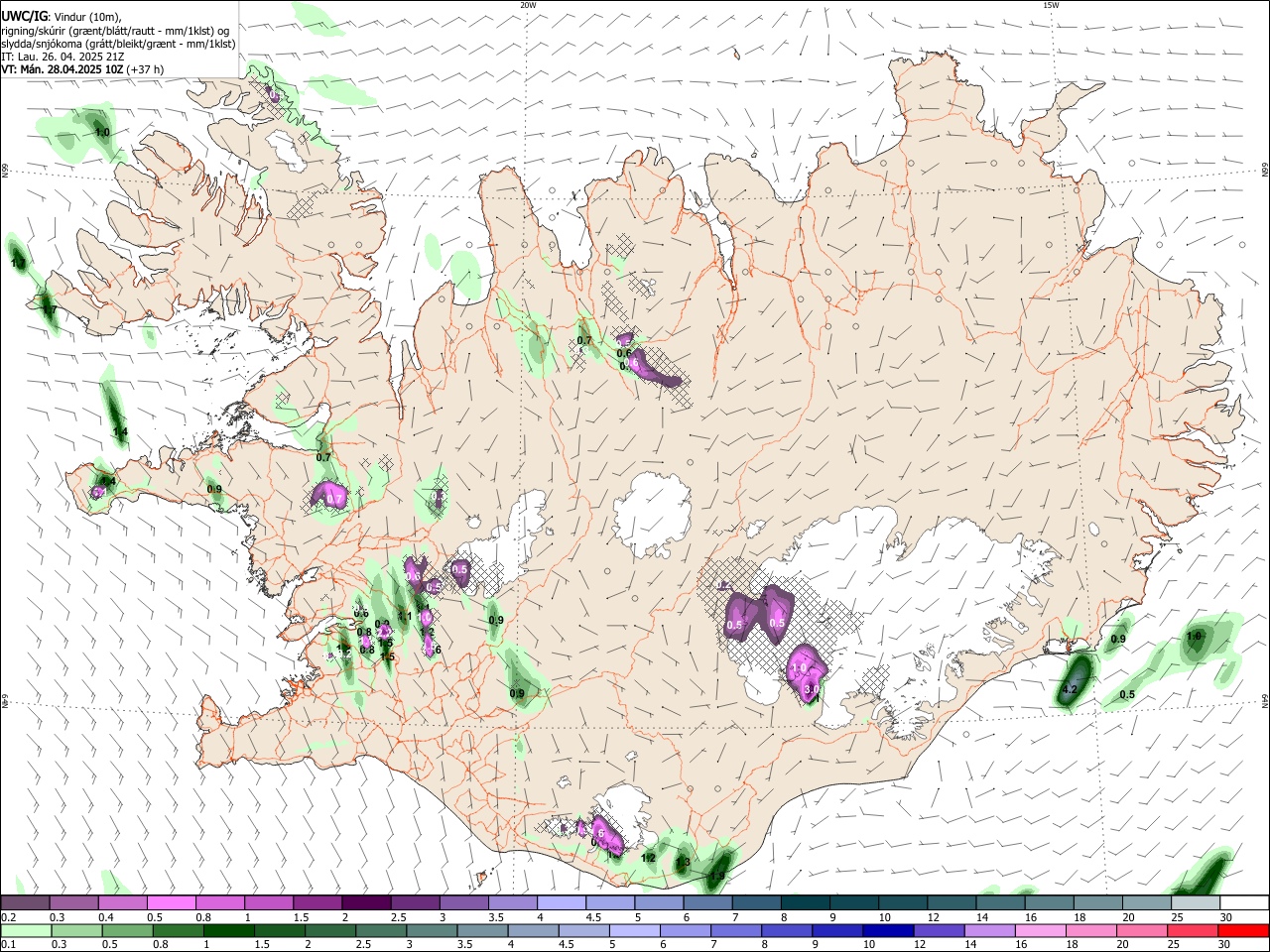This screenshot has width=1270, height=952.
Task: Click the 'IT: Lau. 26. 04. 2025 21Z' line
Action: [x=63, y=57]
